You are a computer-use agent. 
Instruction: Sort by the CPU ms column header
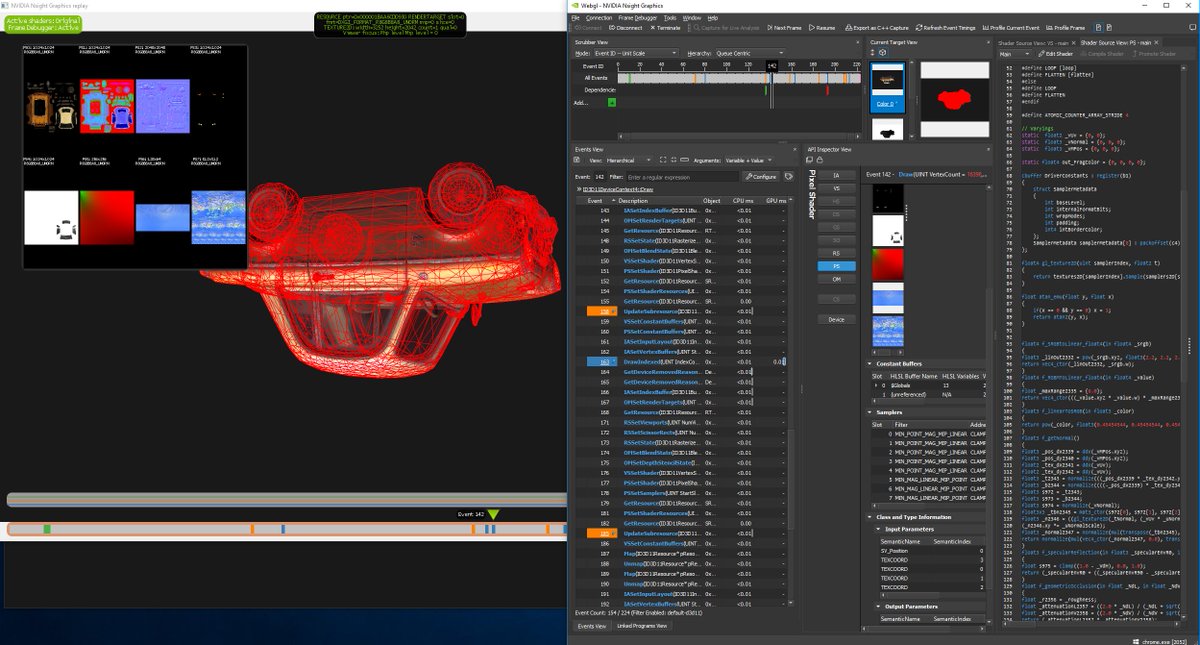point(744,200)
